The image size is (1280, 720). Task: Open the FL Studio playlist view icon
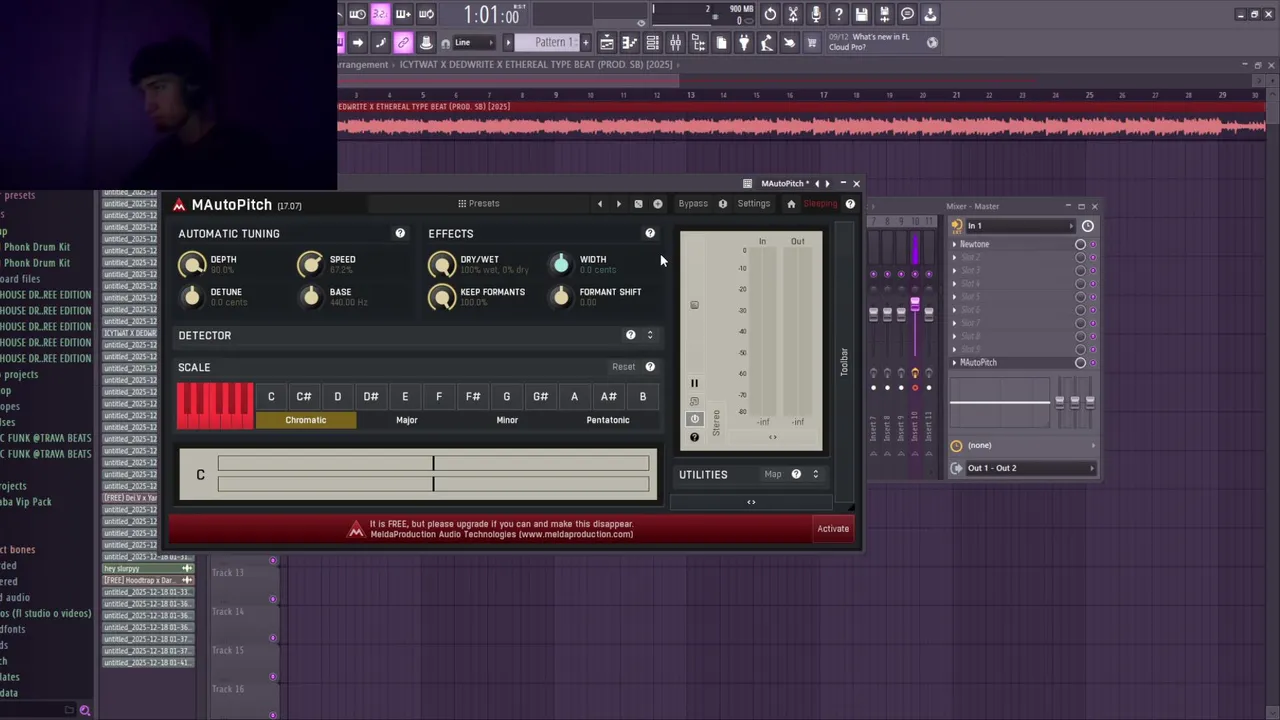[607, 43]
